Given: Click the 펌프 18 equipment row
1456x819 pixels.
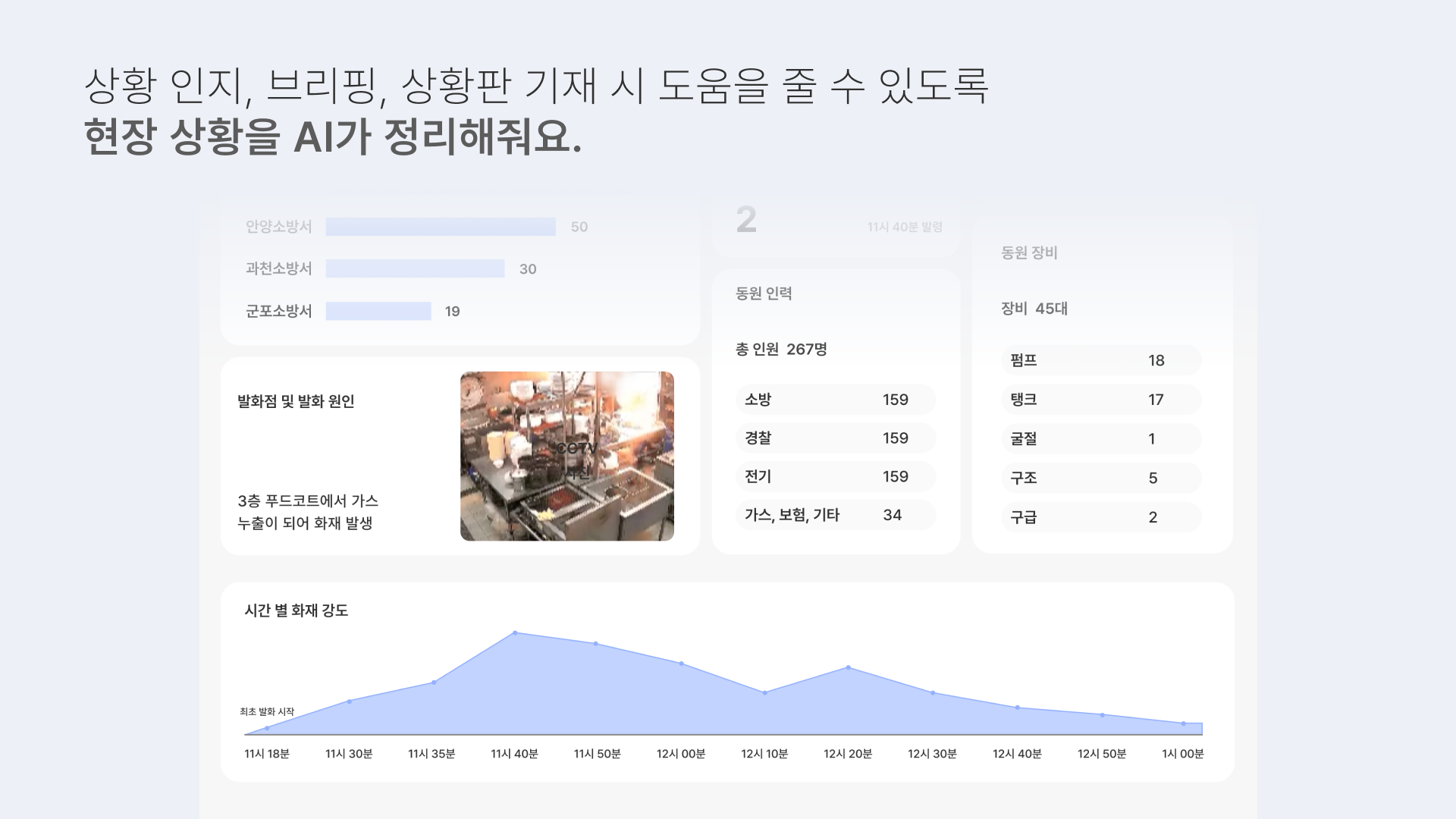Looking at the screenshot, I should [x=1100, y=360].
